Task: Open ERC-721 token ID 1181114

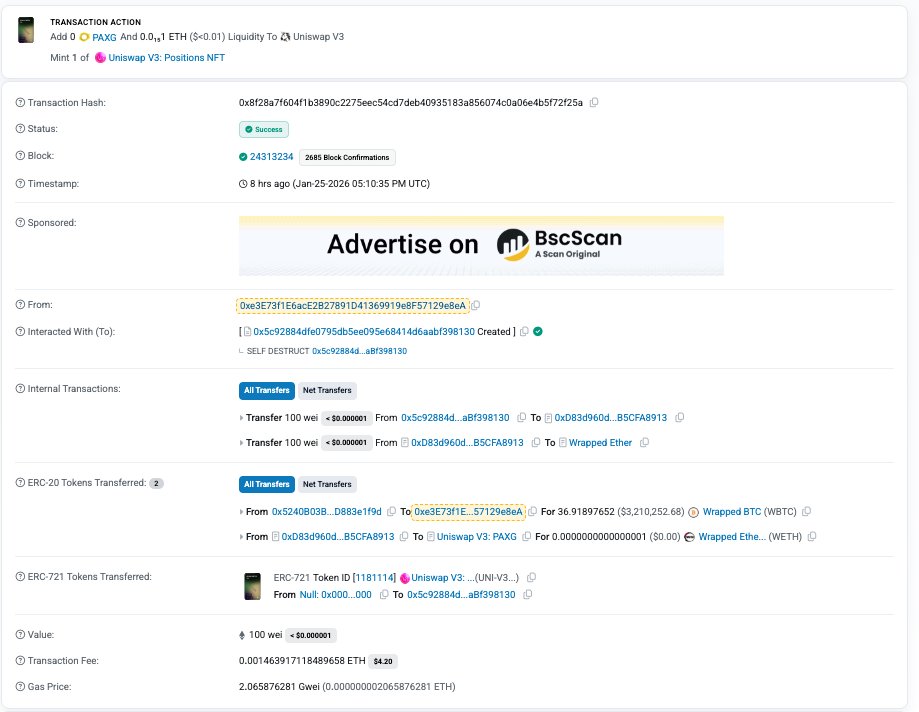Action: (x=370, y=578)
